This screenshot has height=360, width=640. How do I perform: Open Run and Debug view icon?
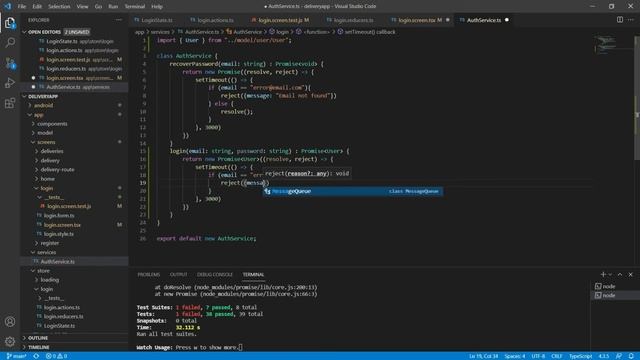(10, 83)
